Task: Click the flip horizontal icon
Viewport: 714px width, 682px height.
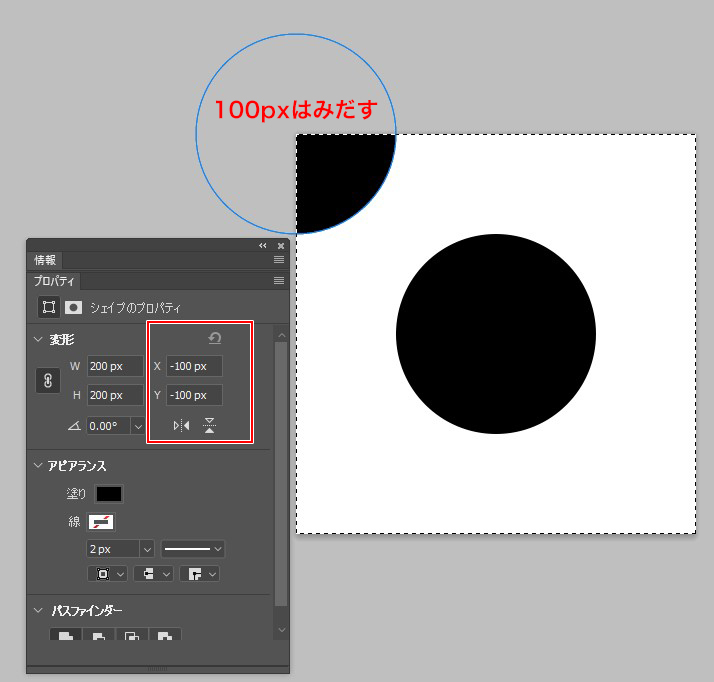Action: pos(181,426)
